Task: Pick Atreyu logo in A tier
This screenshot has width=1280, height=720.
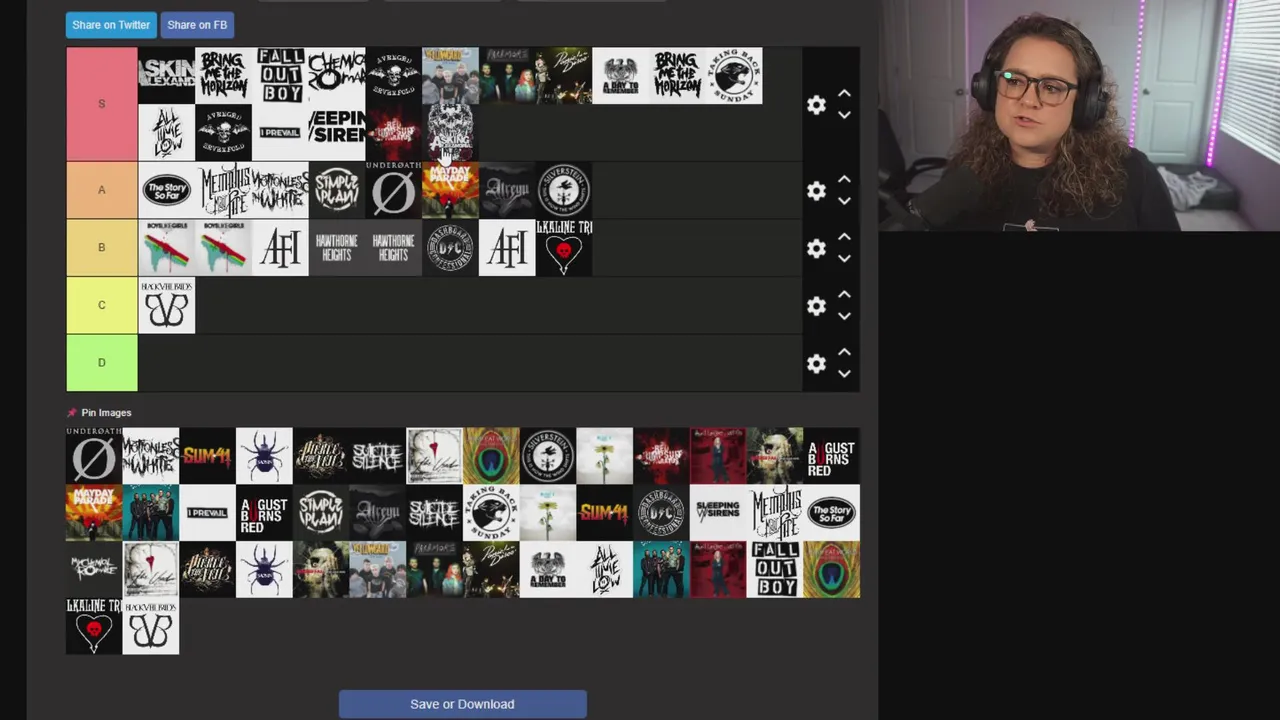Action: pos(507,190)
